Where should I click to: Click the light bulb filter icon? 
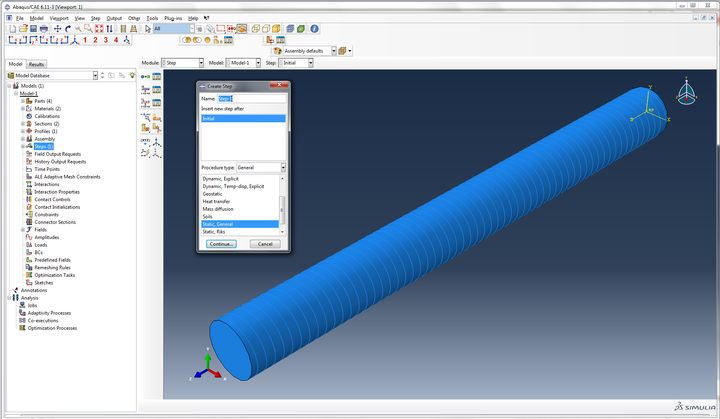click(x=132, y=75)
